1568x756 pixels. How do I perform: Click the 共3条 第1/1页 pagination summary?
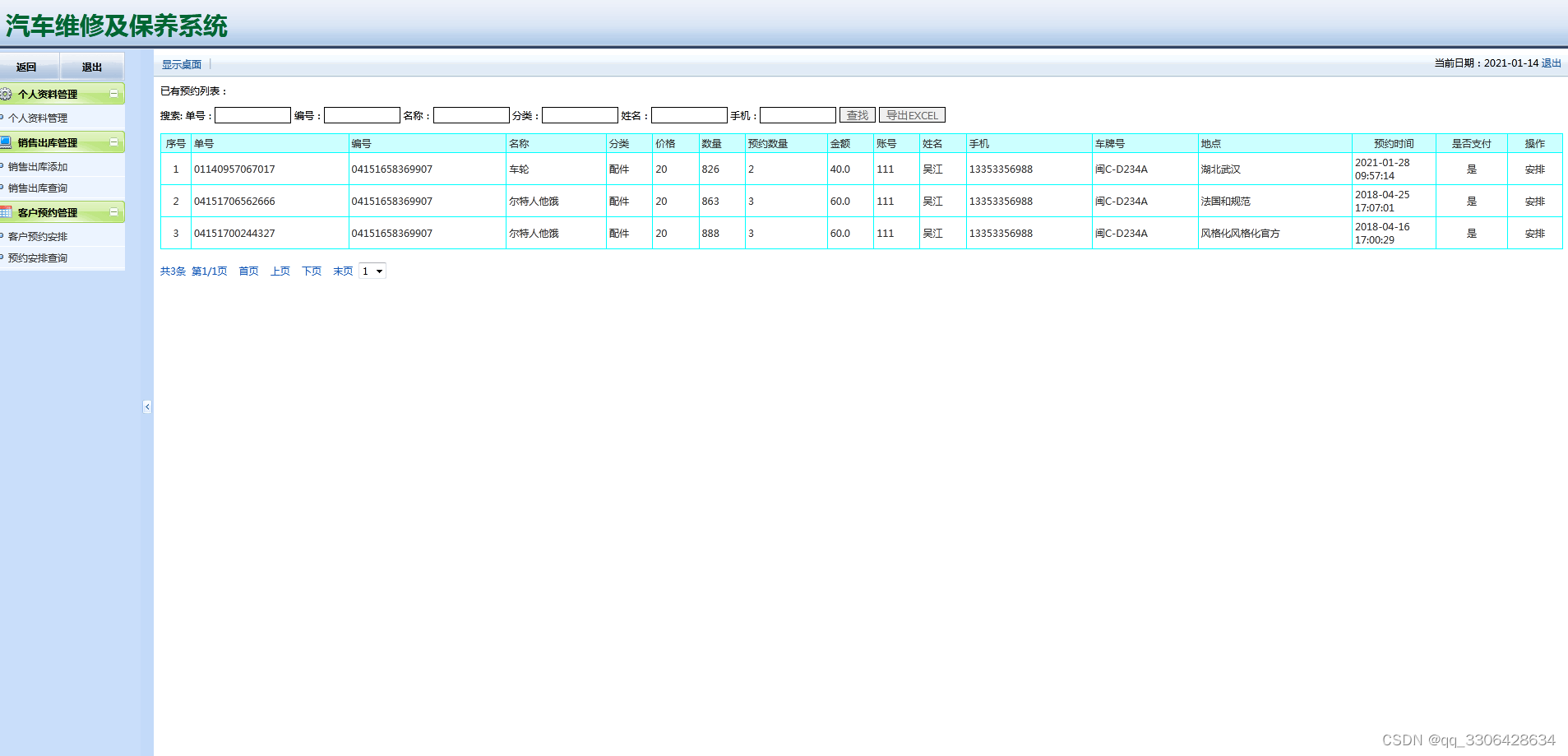[x=193, y=271]
